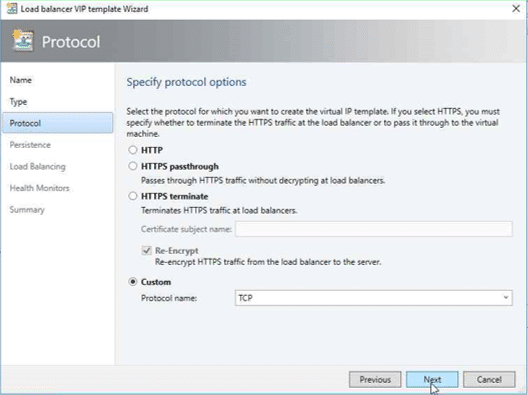
Task: Jump to the Summary wizard step
Action: point(27,209)
